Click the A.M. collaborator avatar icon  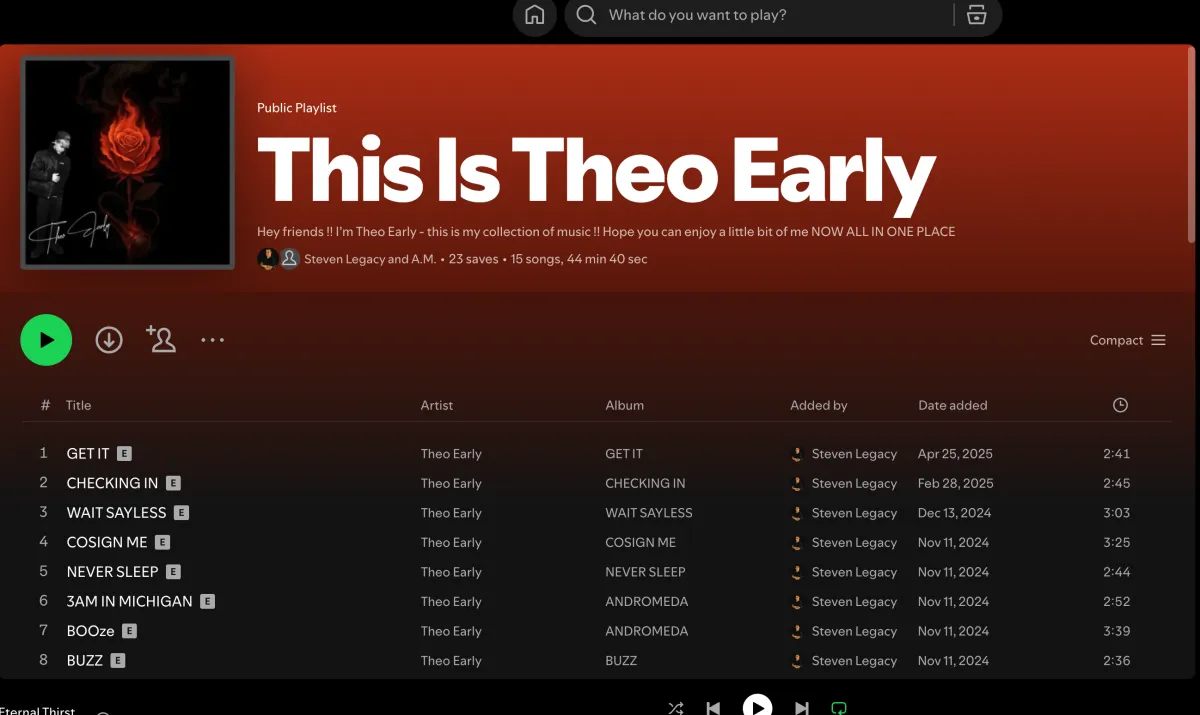coord(289,259)
